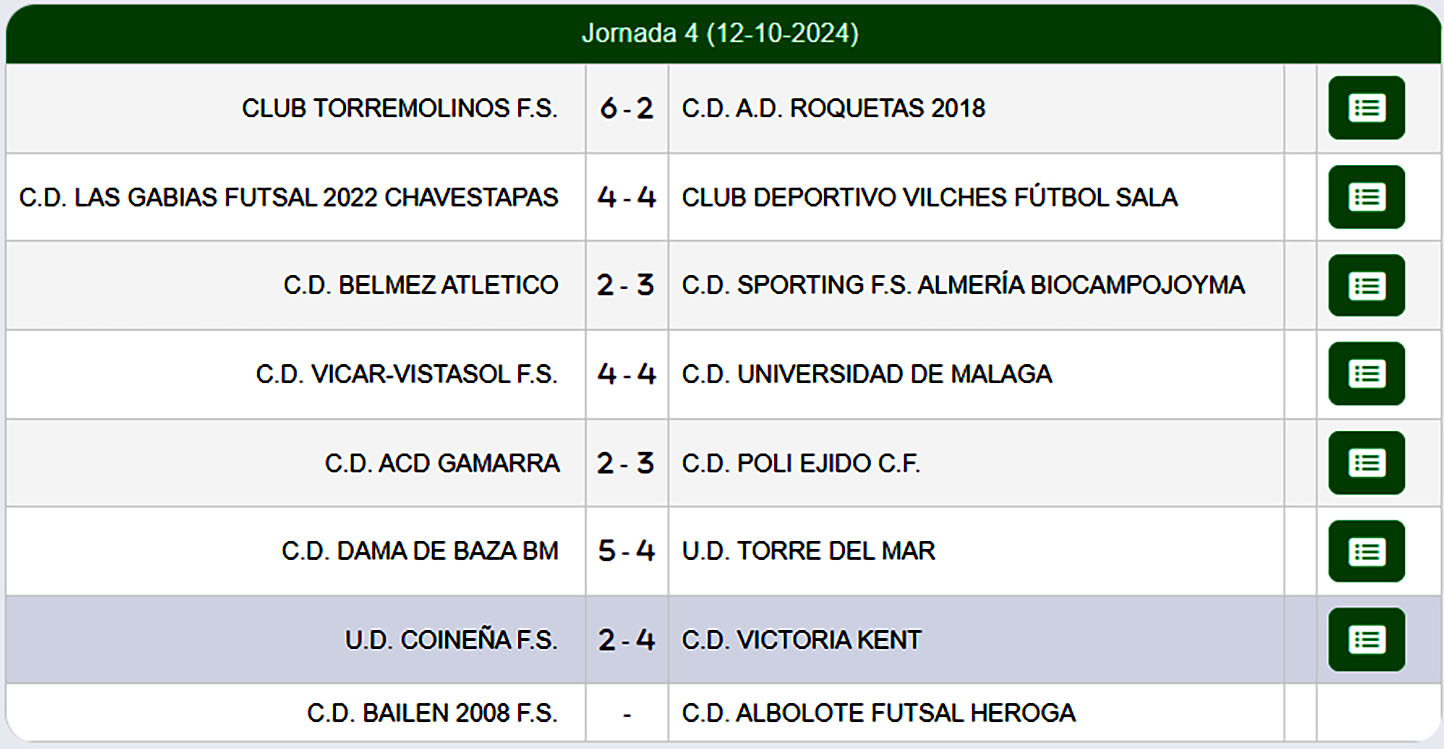Select team CLUB TORREMOLINOS F.S.

click(399, 108)
